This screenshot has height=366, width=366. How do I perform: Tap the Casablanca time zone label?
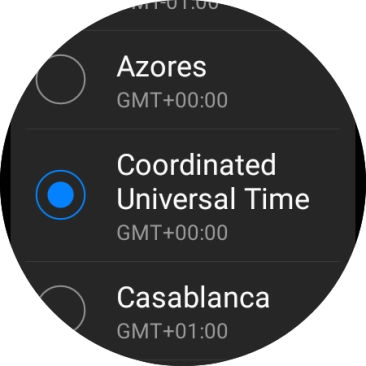coord(193,297)
